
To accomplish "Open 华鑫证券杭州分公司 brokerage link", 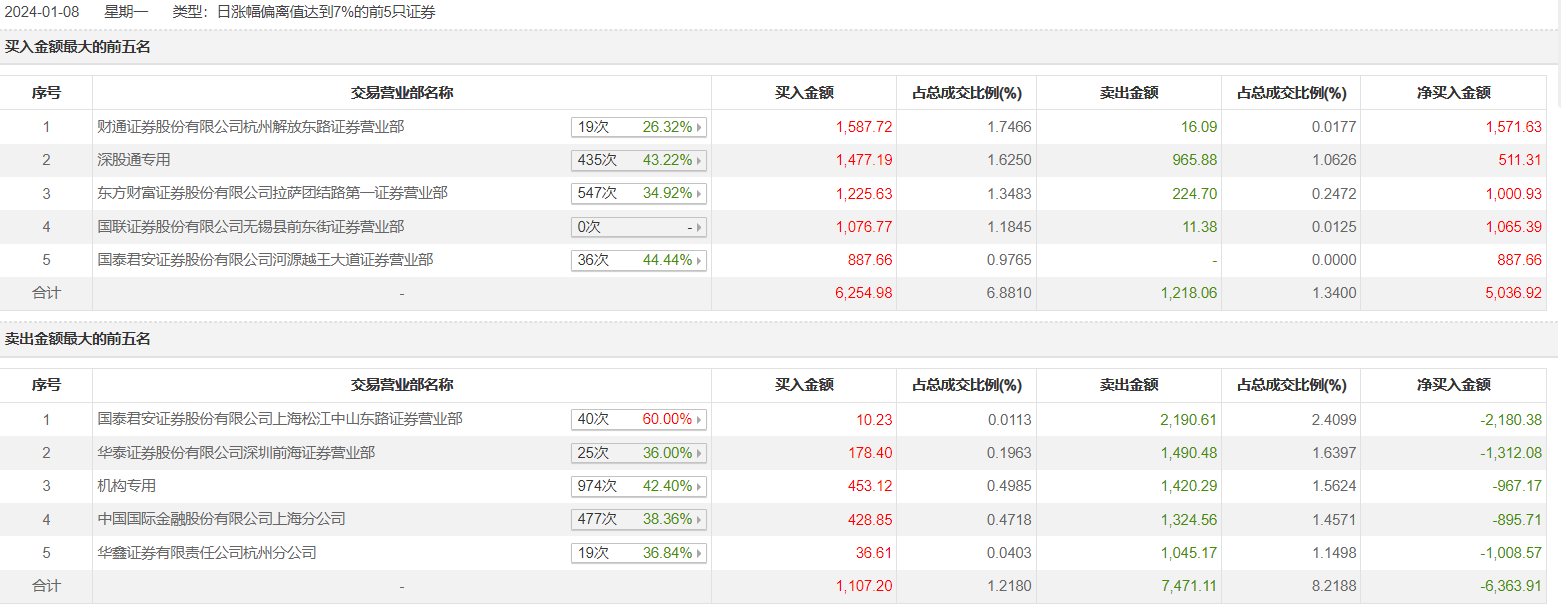I will pos(207,553).
